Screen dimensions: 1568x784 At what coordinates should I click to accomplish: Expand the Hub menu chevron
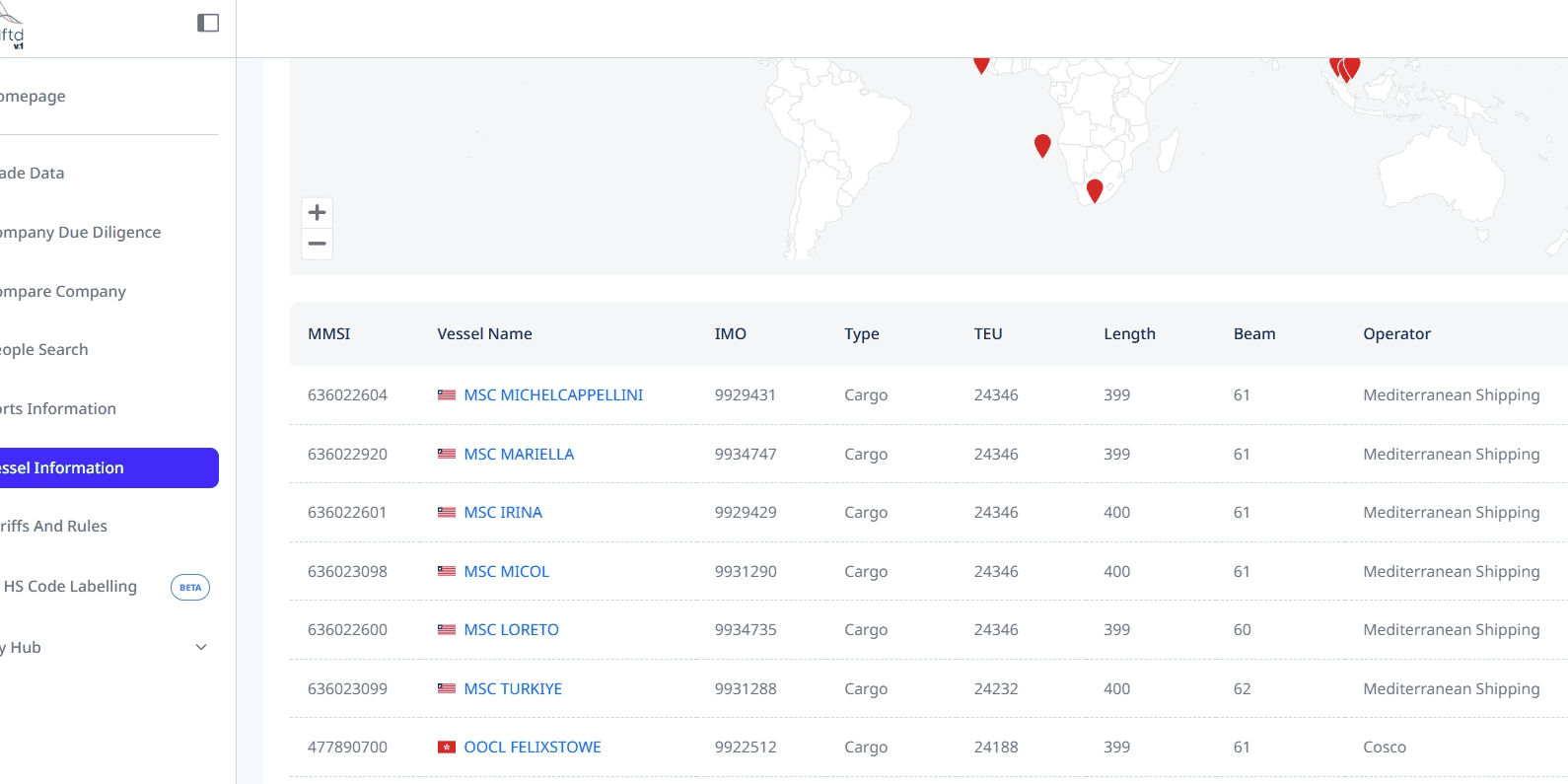pos(201,647)
